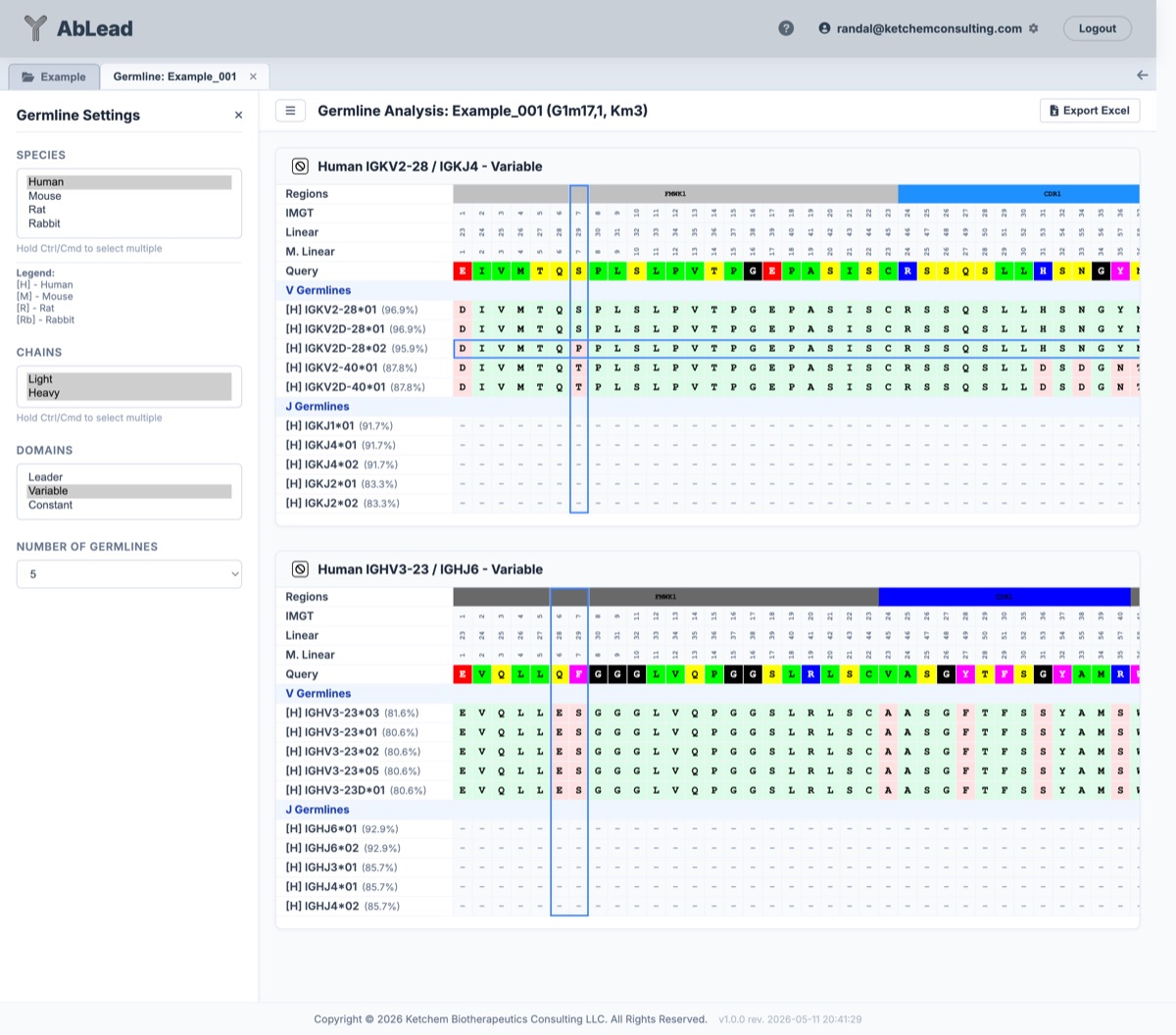1176x1035 pixels.
Task: Click the blue CDR1 region bar in light chain
Action: (x=1018, y=194)
